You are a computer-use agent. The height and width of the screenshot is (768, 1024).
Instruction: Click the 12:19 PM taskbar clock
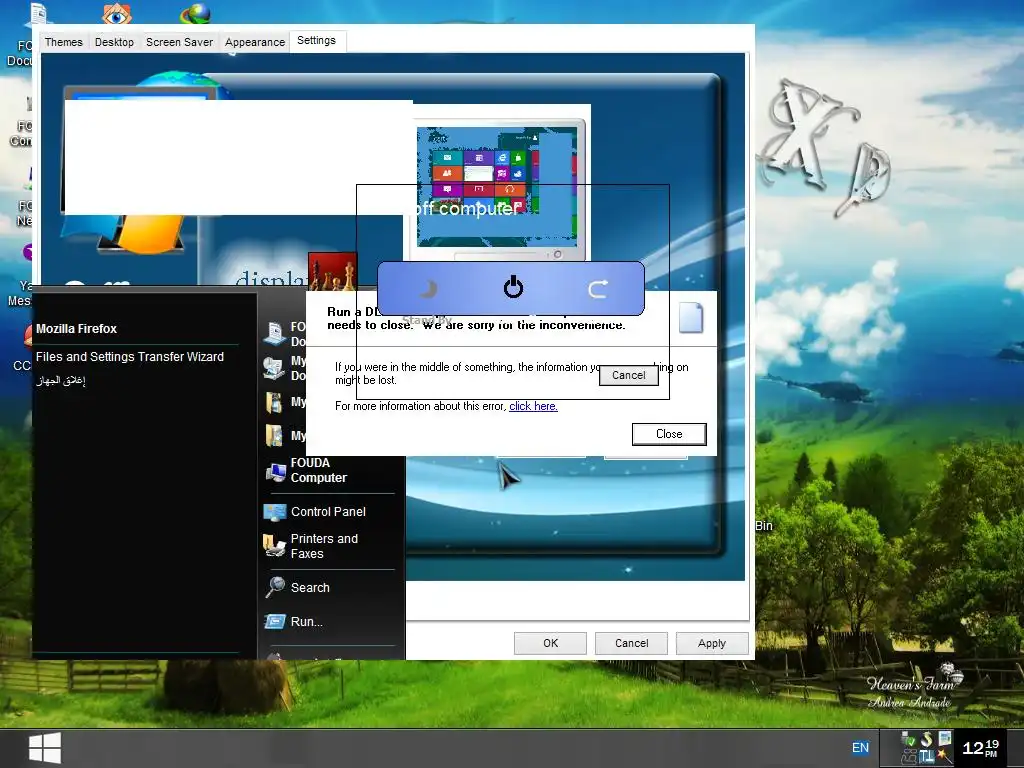click(x=980, y=748)
